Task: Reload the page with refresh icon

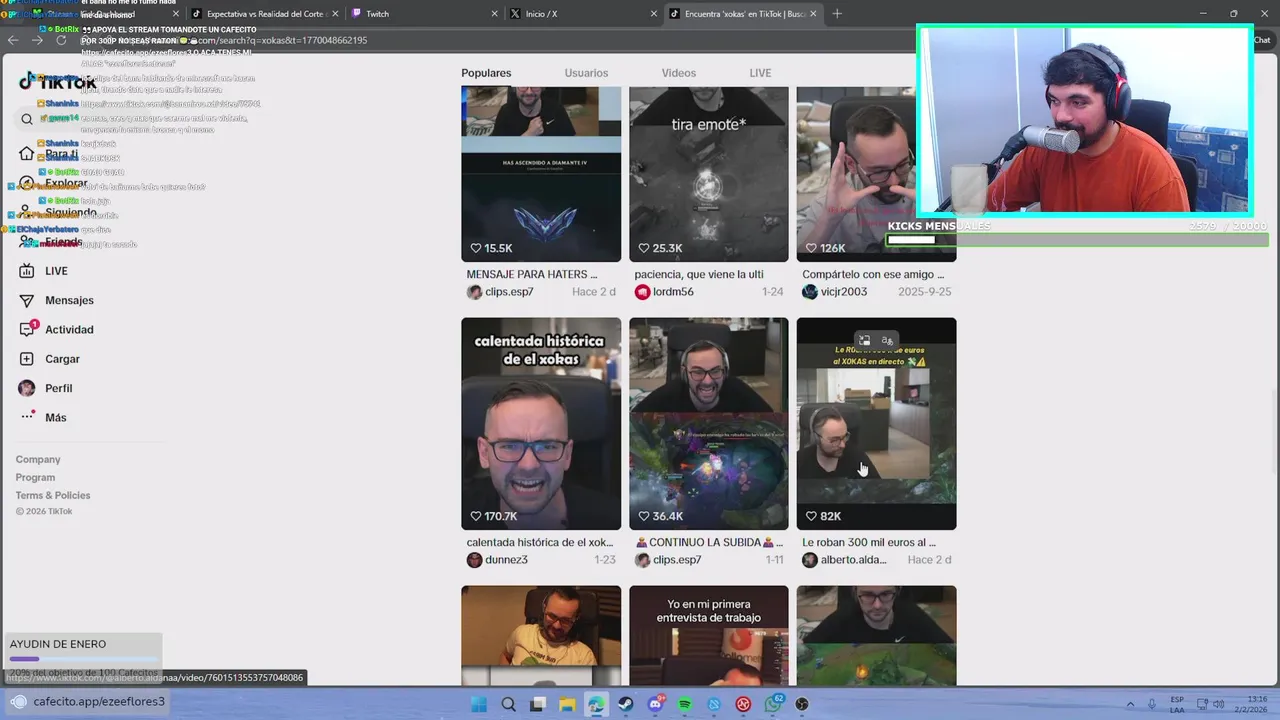Action: (x=61, y=40)
